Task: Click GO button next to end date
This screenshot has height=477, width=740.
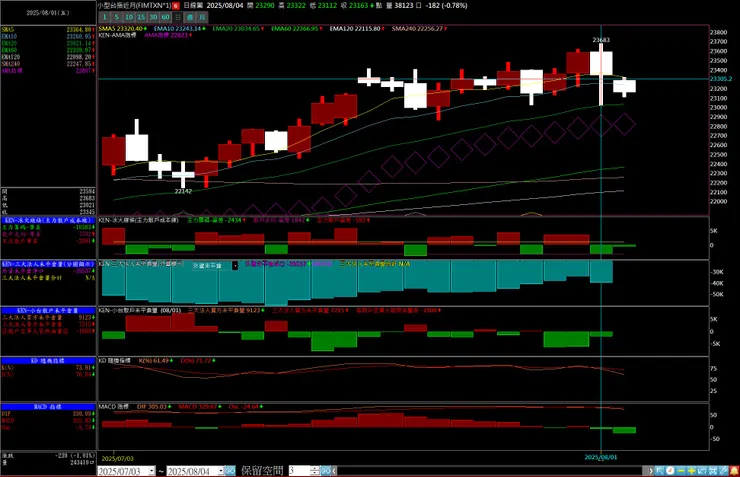Action: 230,470
